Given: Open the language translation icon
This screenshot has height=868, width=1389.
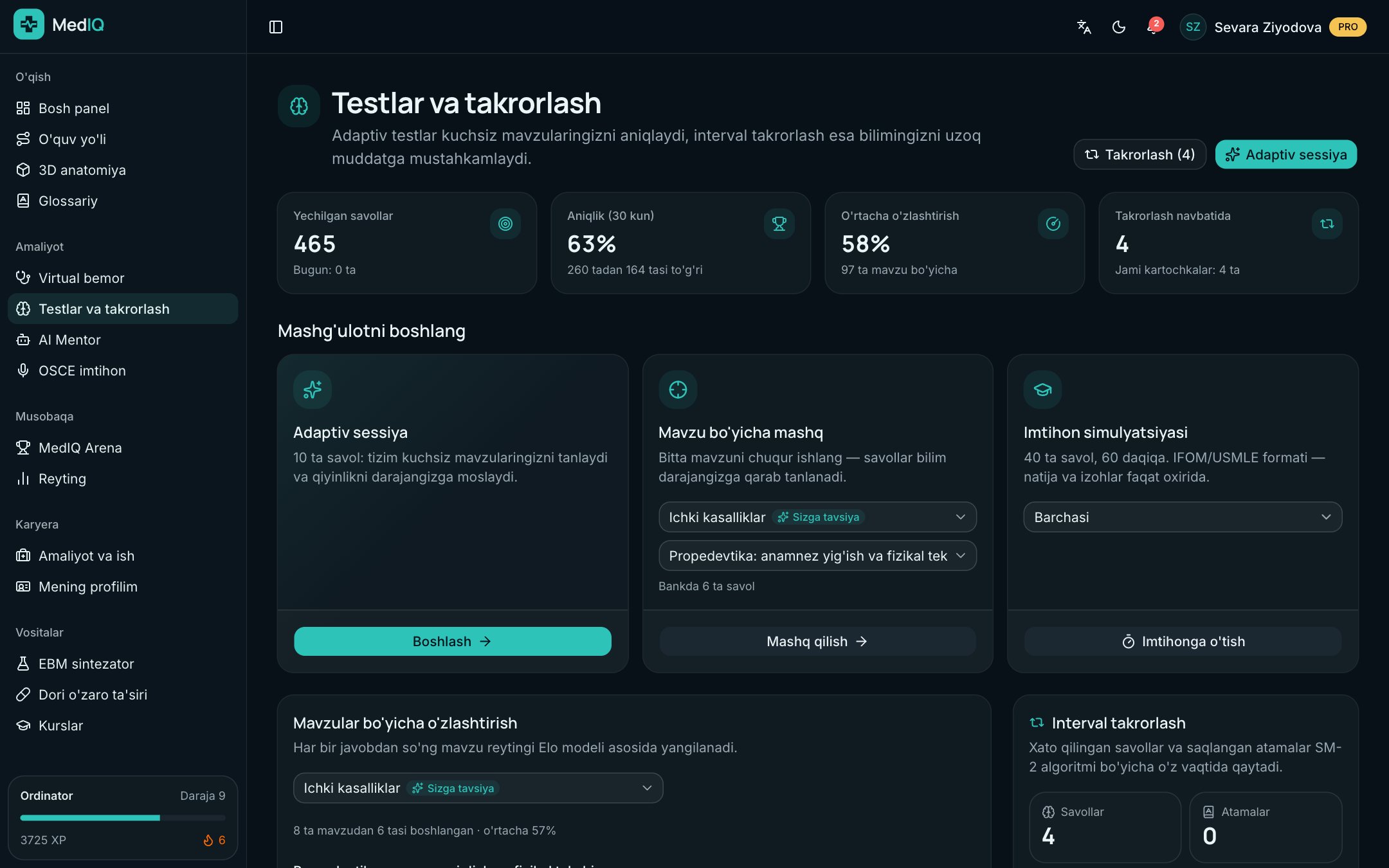Looking at the screenshot, I should [x=1084, y=27].
